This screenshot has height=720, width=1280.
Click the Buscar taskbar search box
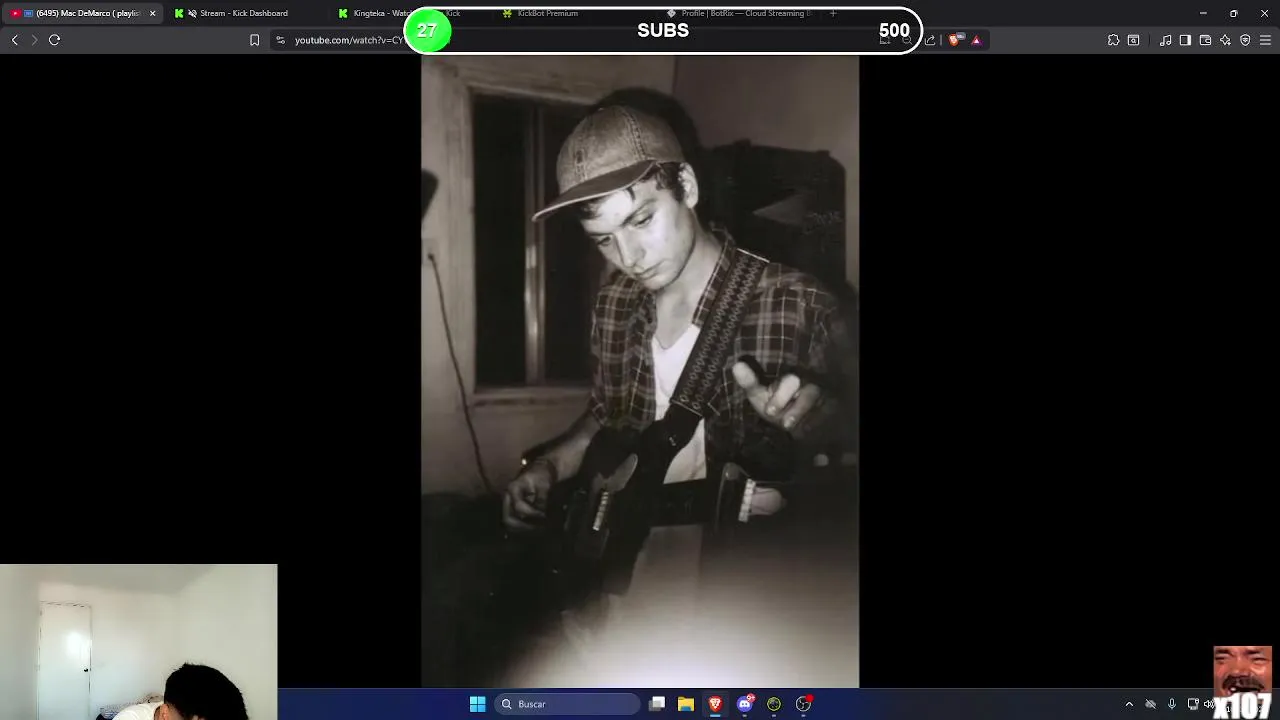[x=567, y=704]
